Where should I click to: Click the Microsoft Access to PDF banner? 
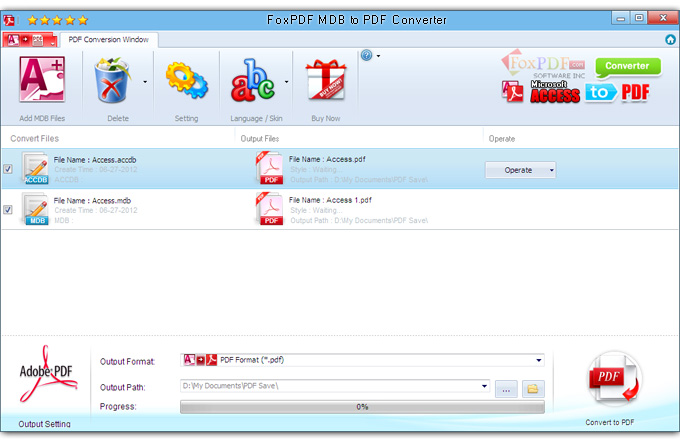point(576,92)
